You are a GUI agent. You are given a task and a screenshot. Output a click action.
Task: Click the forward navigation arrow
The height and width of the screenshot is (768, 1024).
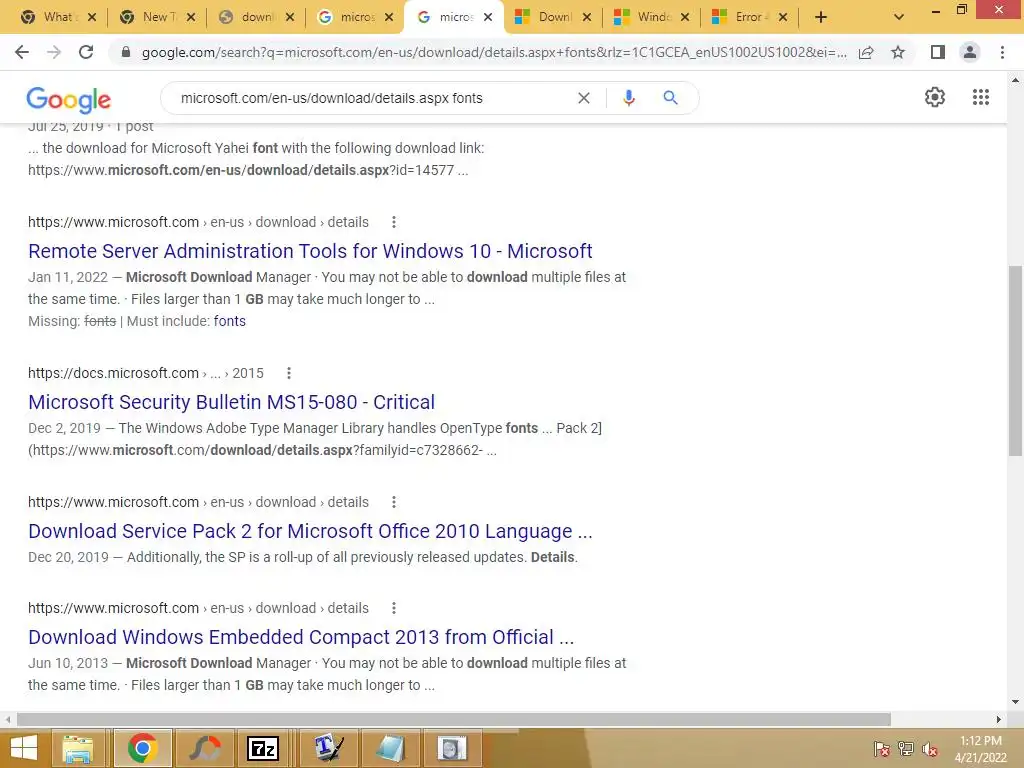coord(54,52)
